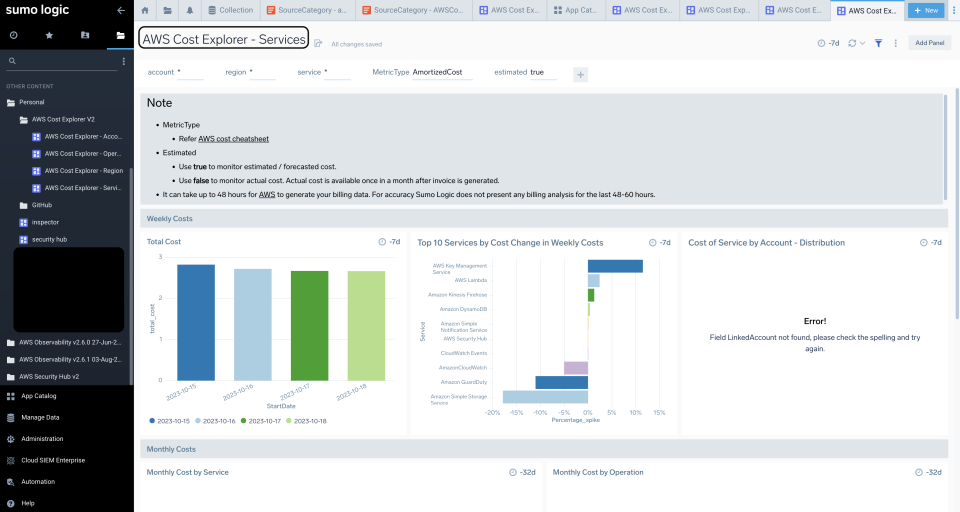This screenshot has height=512, width=960.
Task: Open AWS Cost Explorer - Acco... dashboard
Action: pos(77,137)
